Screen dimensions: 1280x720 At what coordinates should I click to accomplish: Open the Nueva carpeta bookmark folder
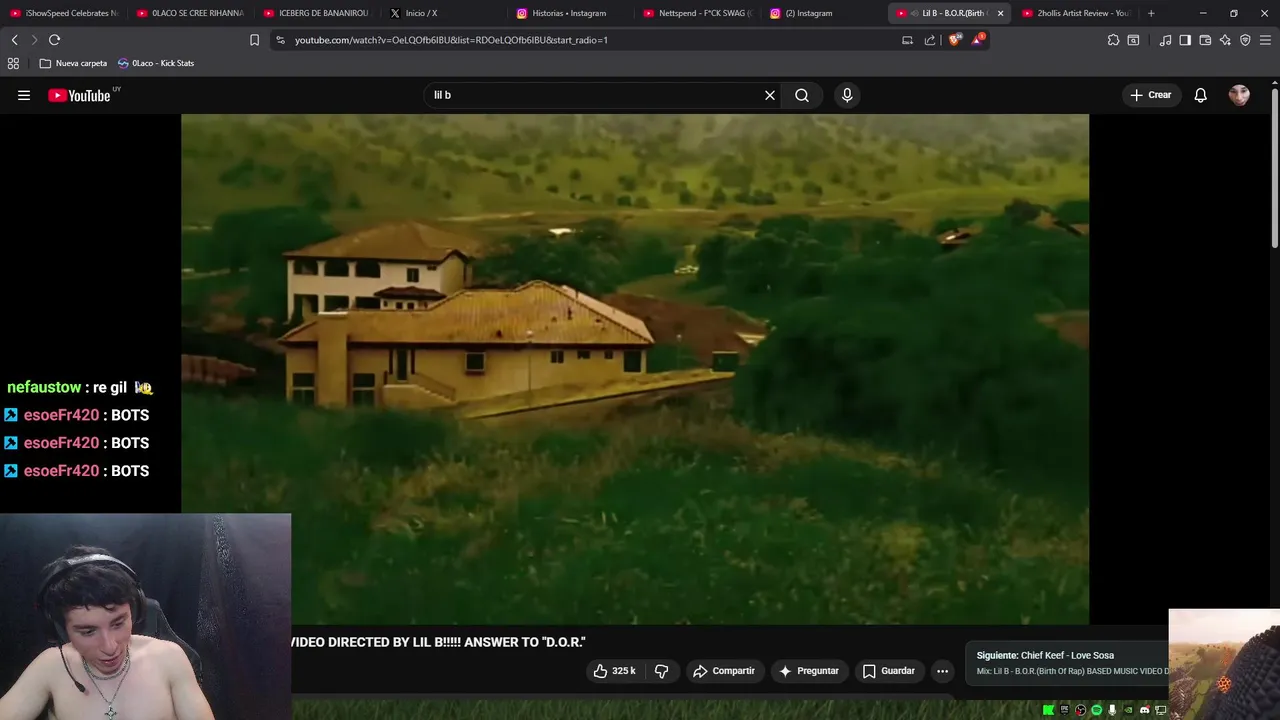point(73,63)
